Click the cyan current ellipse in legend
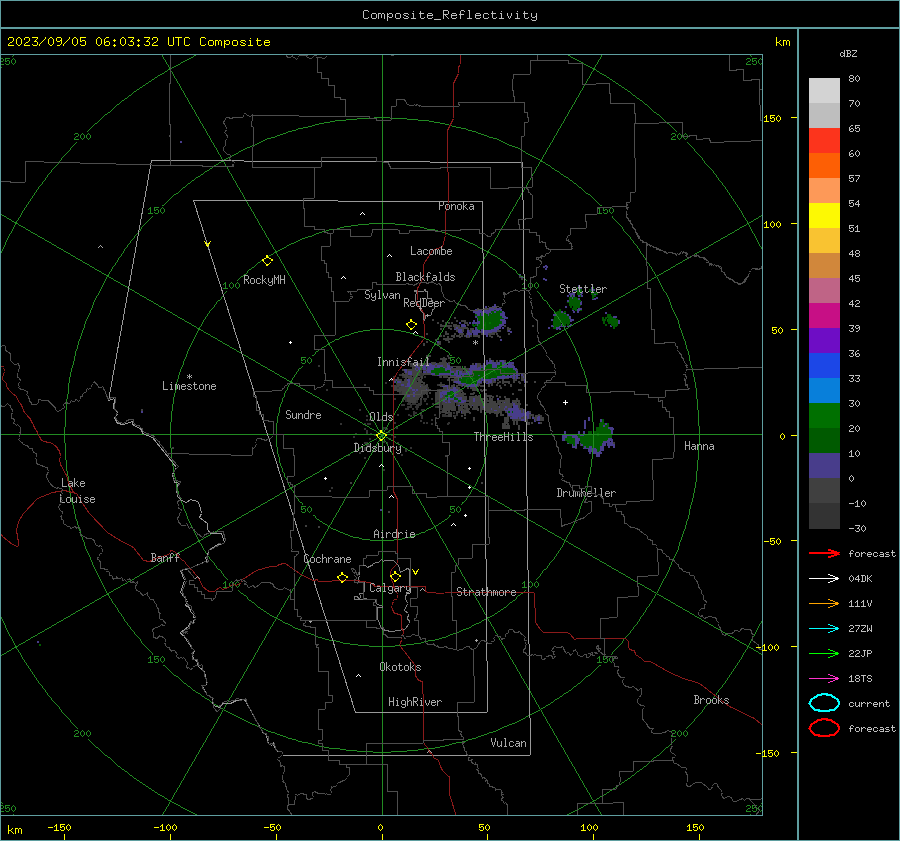Image resolution: width=900 pixels, height=841 pixels. 824,703
